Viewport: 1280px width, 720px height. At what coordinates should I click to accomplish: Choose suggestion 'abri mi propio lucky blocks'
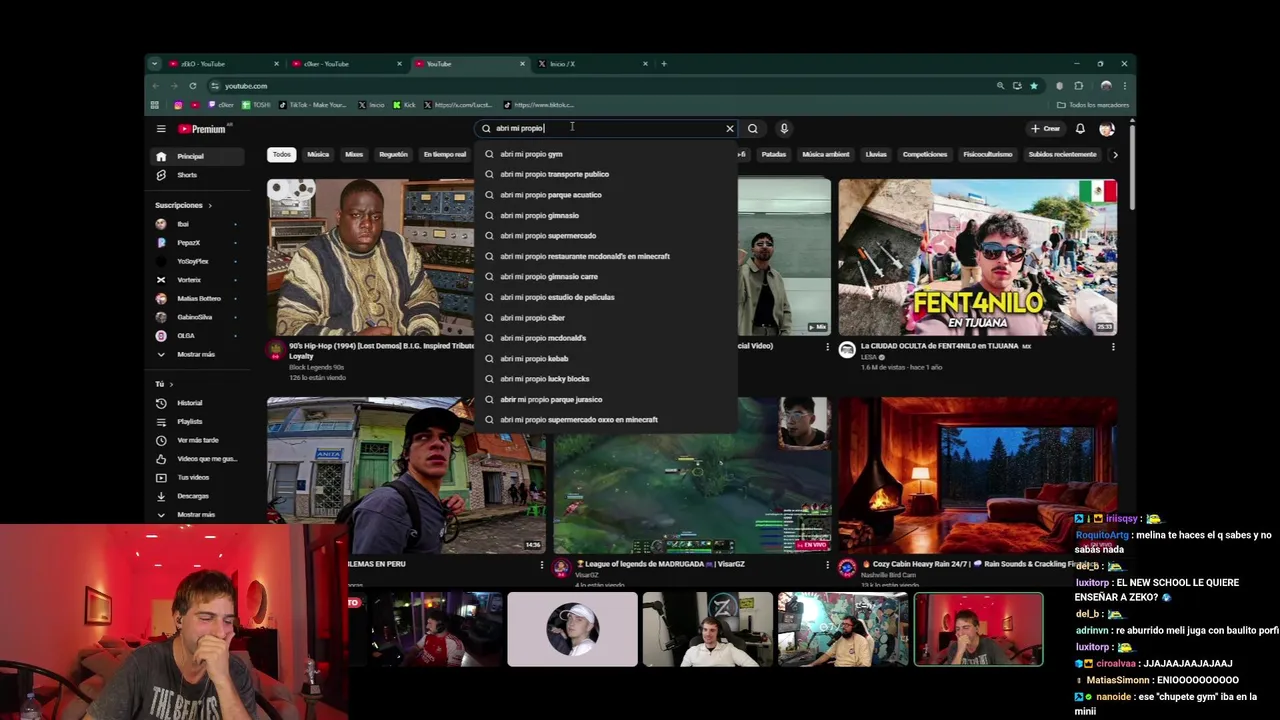(606, 379)
